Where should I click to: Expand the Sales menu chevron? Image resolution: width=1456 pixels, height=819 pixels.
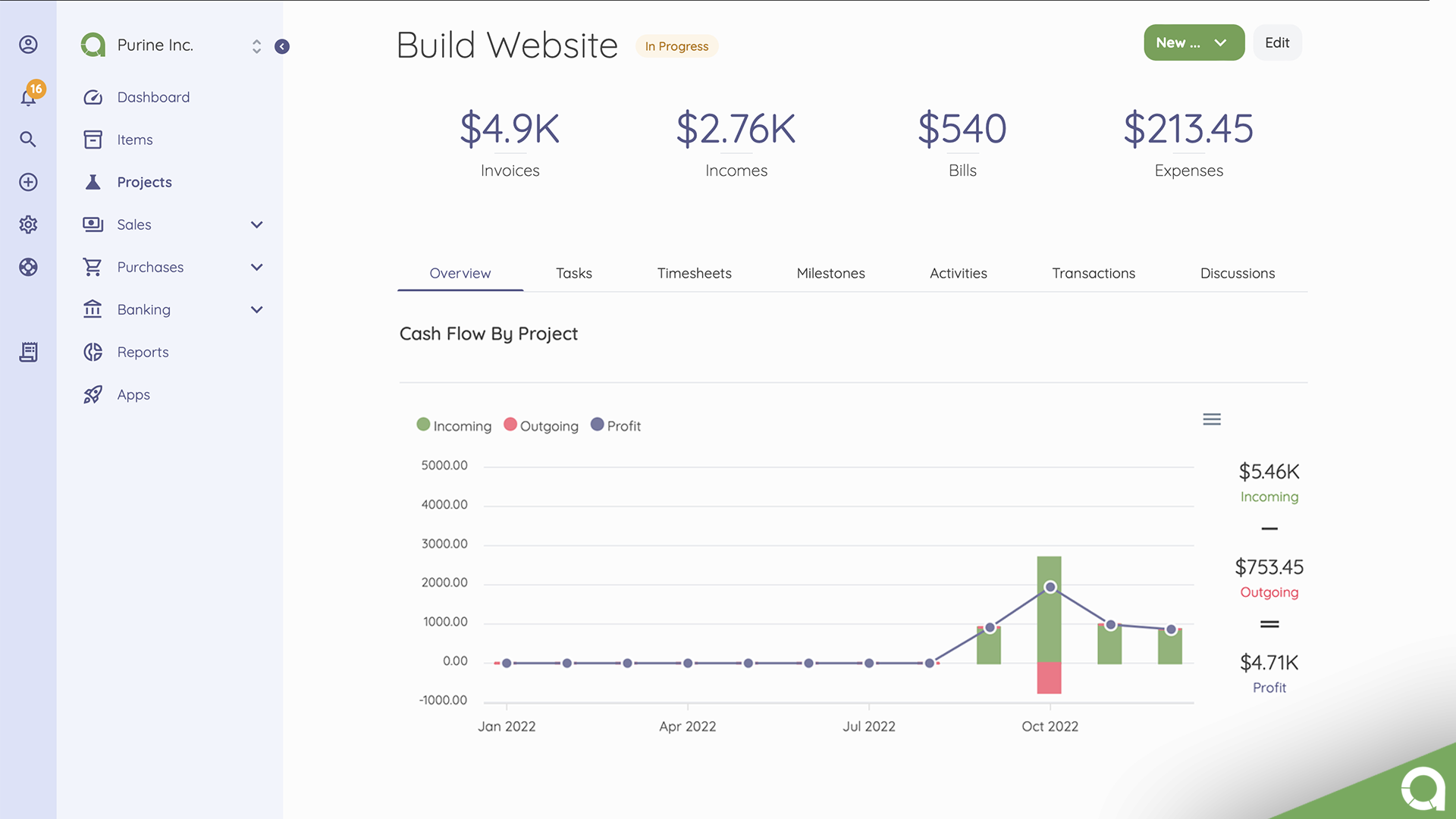(256, 224)
